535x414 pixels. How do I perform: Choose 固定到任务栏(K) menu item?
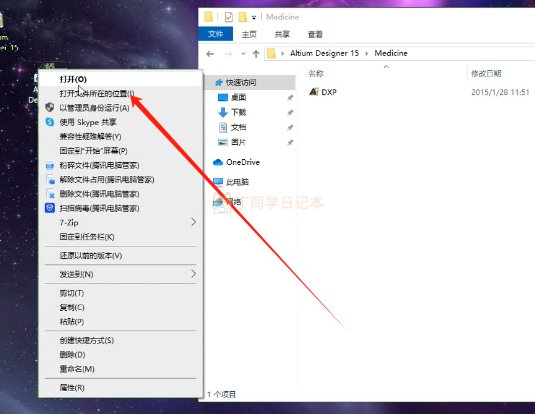[120, 237]
